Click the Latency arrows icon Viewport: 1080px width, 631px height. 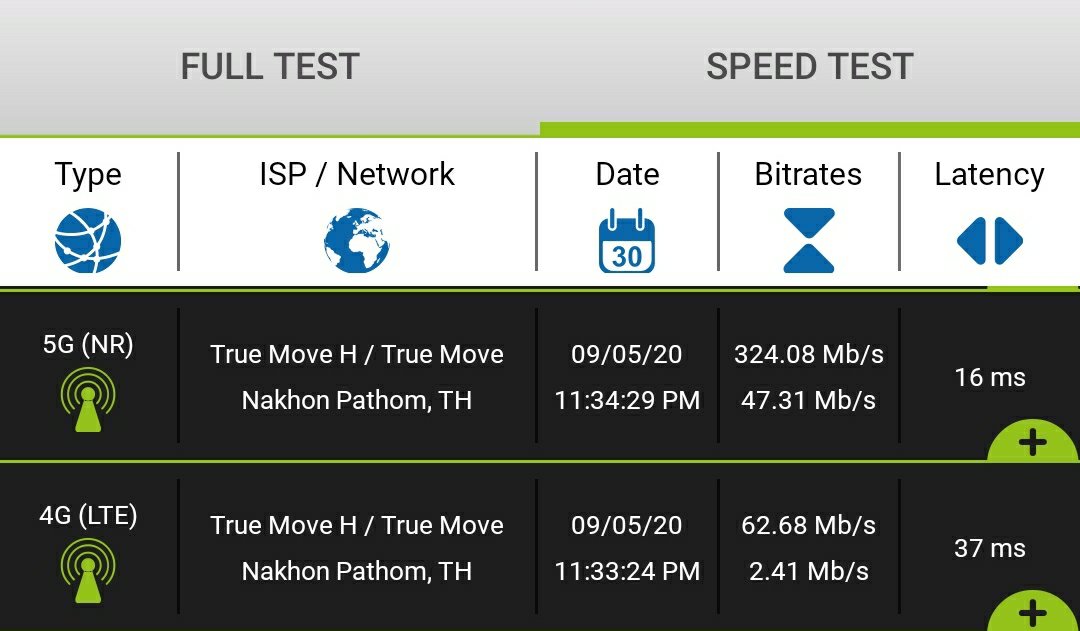point(989,241)
